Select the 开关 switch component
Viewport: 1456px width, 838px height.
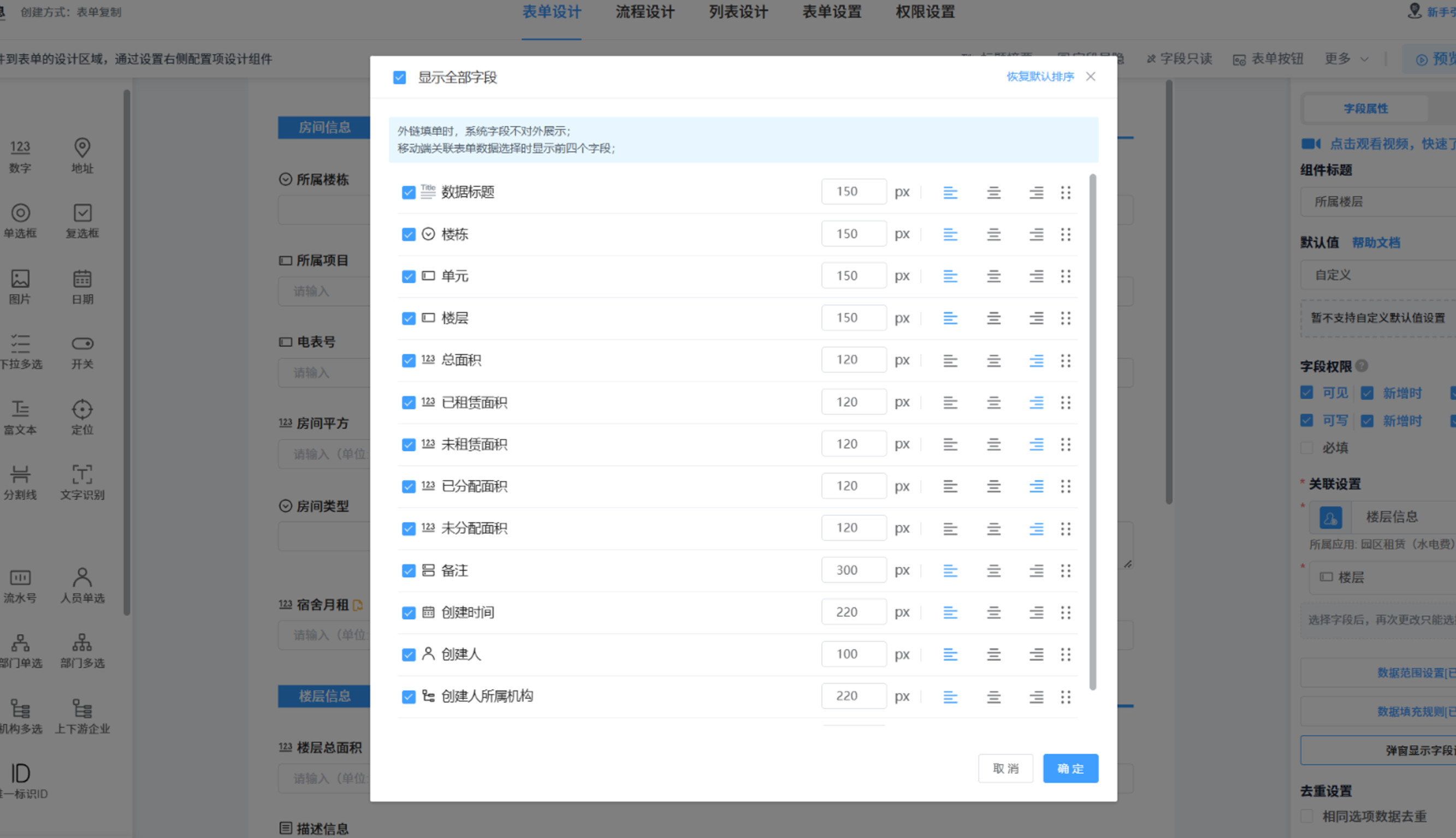pos(82,352)
